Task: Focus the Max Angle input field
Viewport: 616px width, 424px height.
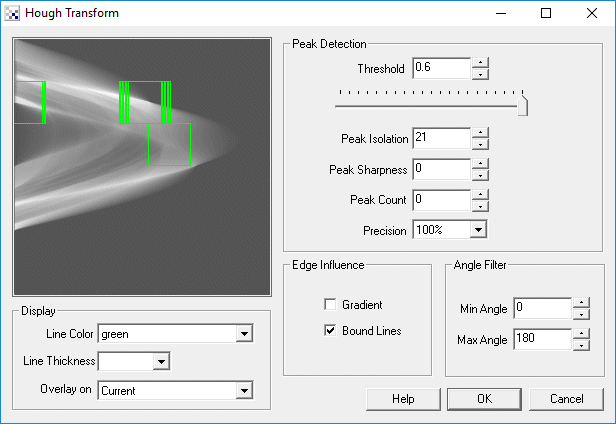Action: 541,340
